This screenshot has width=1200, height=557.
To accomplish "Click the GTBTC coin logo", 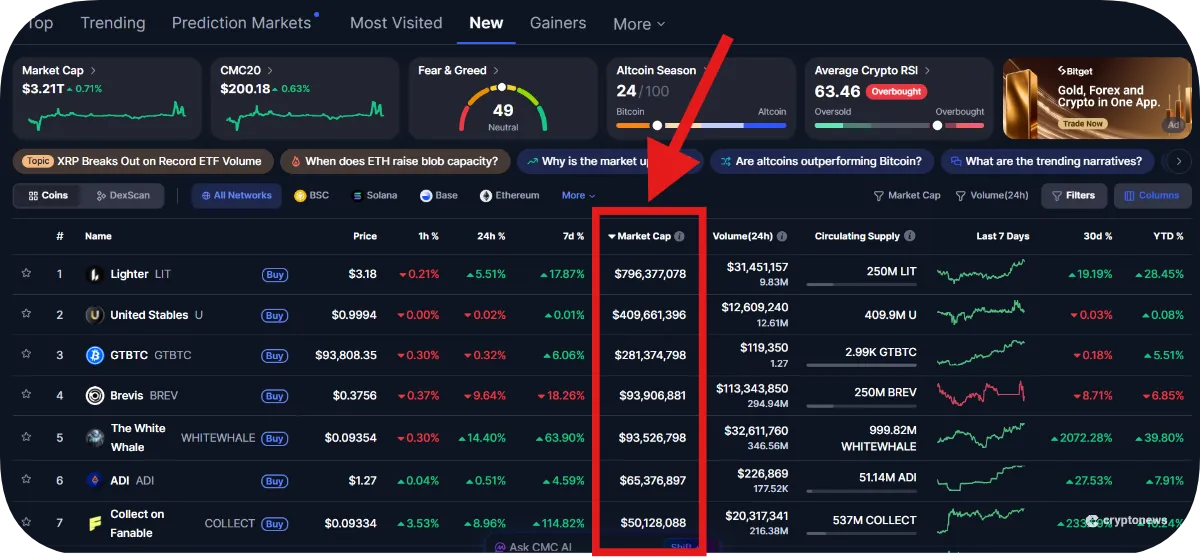I will pos(95,355).
